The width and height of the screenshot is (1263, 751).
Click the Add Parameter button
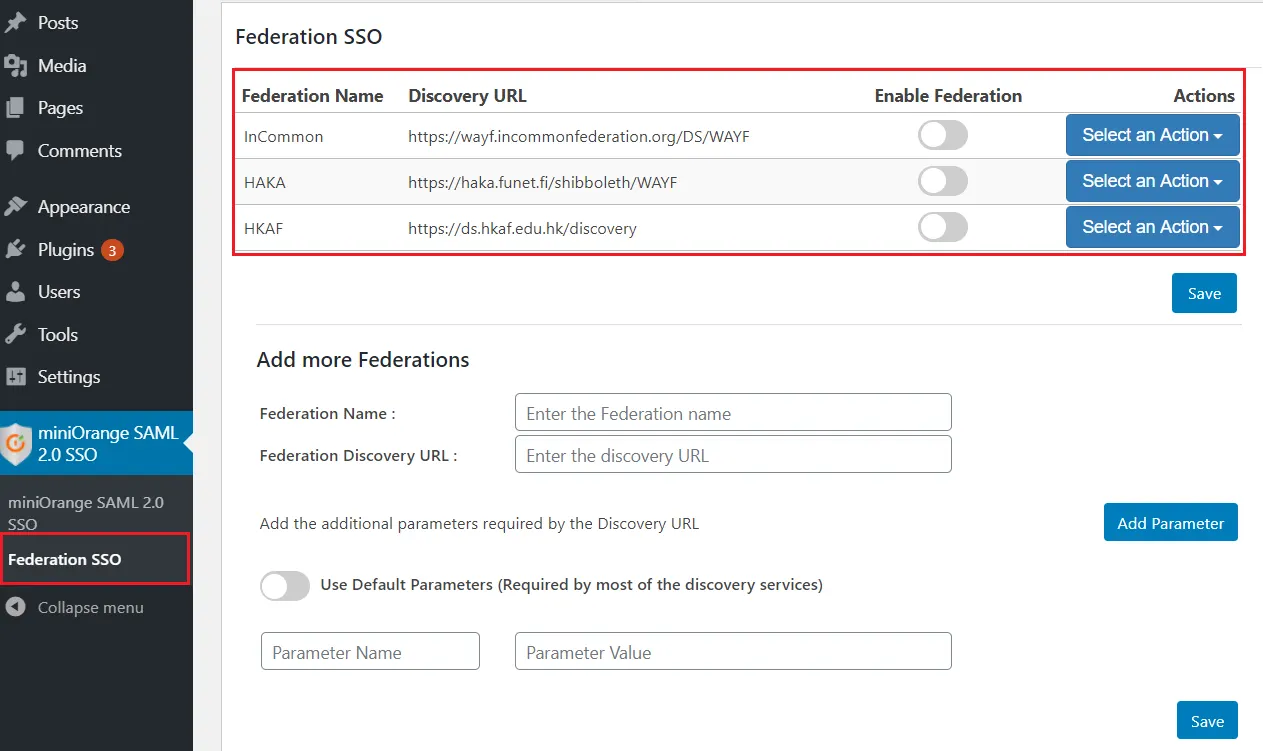point(1170,522)
